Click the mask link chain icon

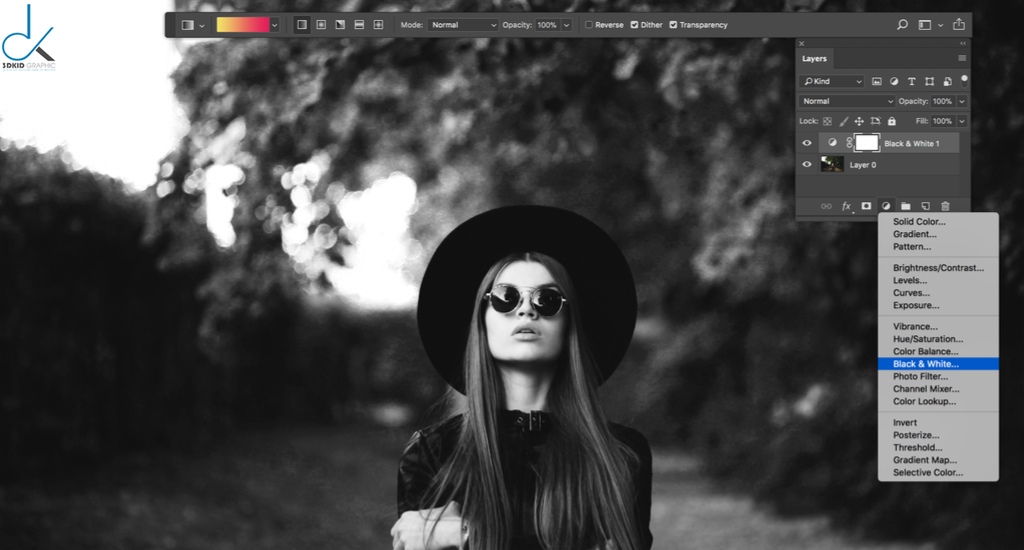(849, 142)
